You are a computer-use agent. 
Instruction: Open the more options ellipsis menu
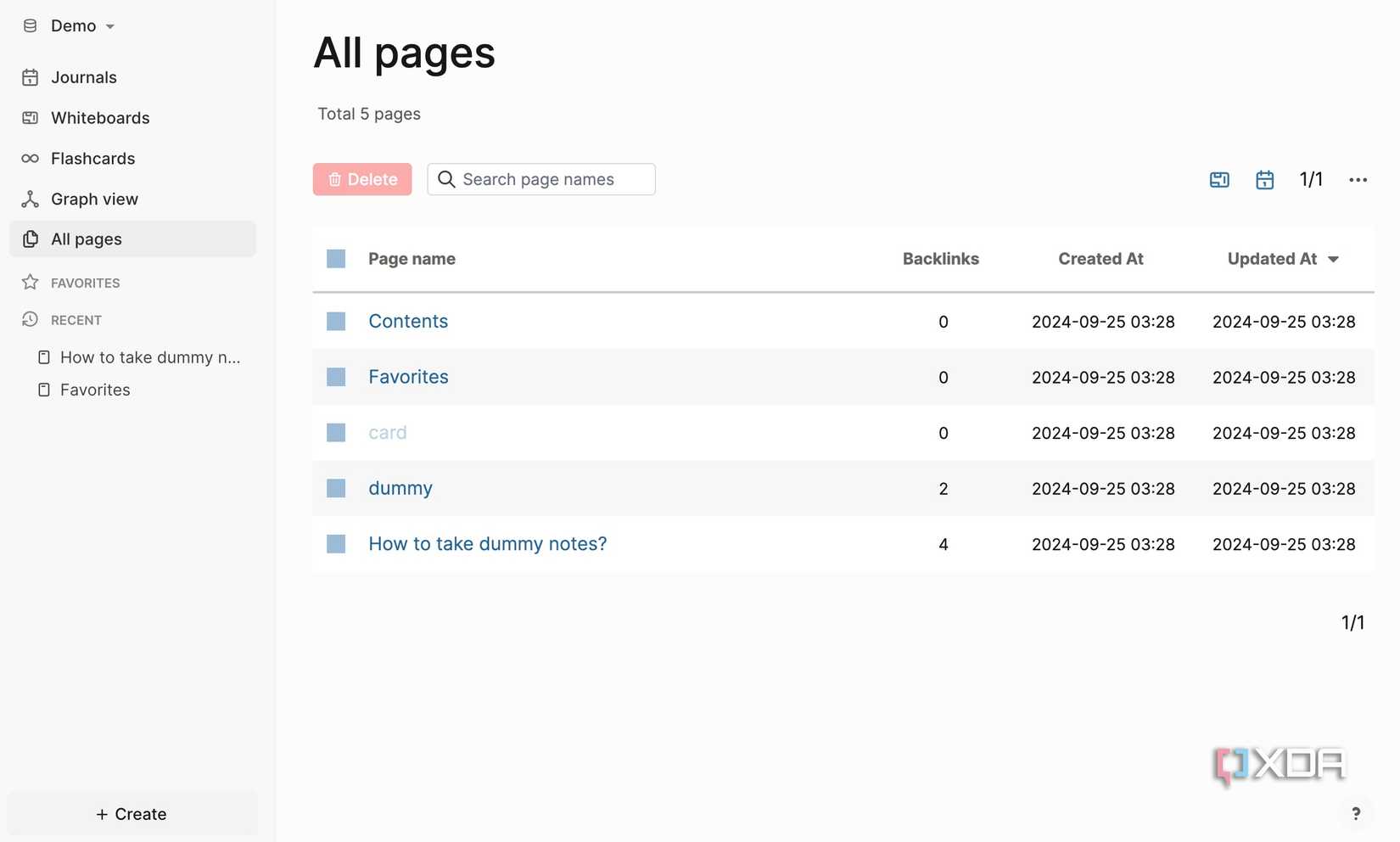point(1358,179)
